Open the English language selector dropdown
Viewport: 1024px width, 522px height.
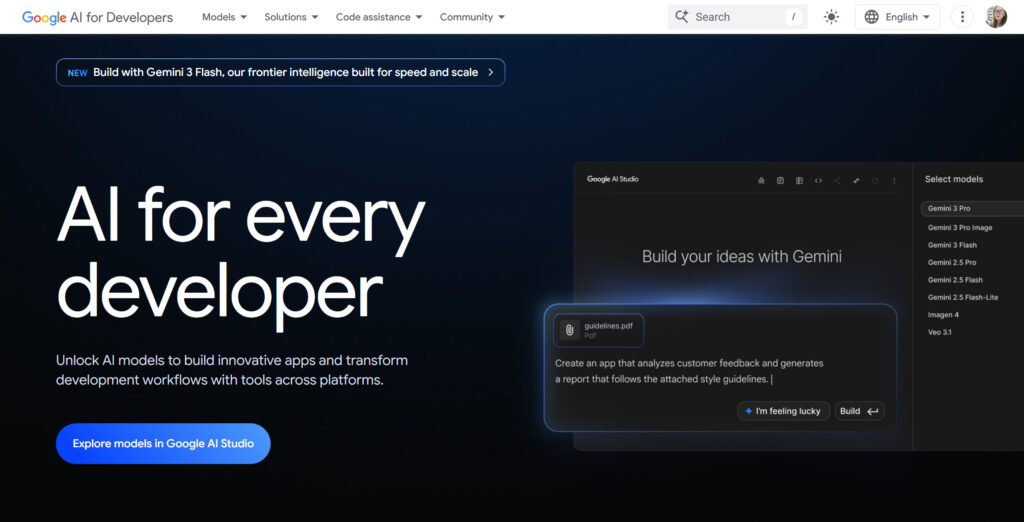(897, 17)
